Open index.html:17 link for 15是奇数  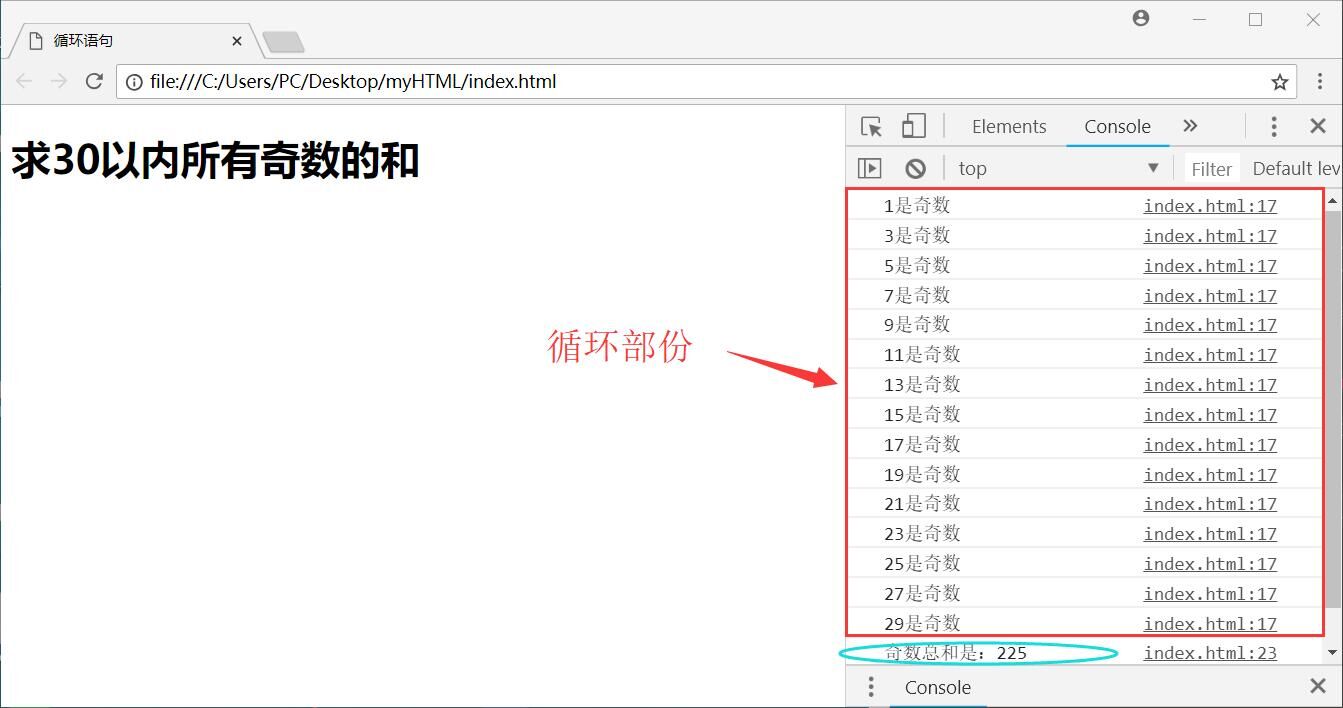1210,415
